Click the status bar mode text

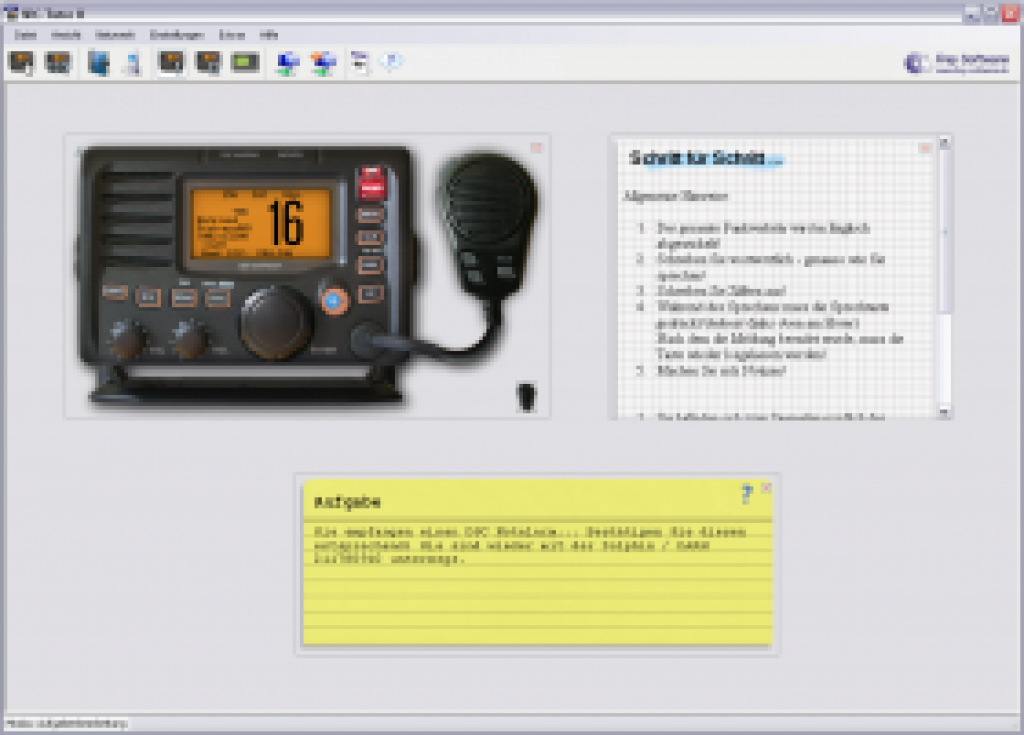(x=66, y=723)
